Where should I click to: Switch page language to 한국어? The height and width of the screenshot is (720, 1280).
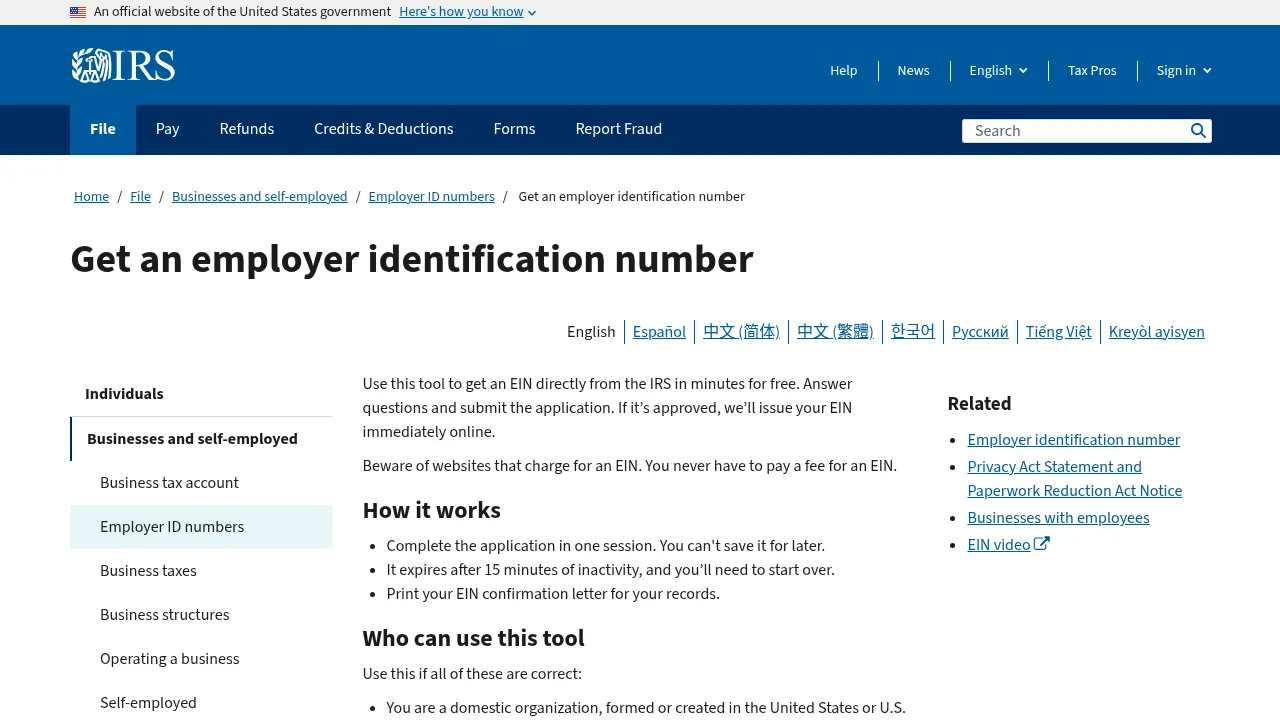913,332
